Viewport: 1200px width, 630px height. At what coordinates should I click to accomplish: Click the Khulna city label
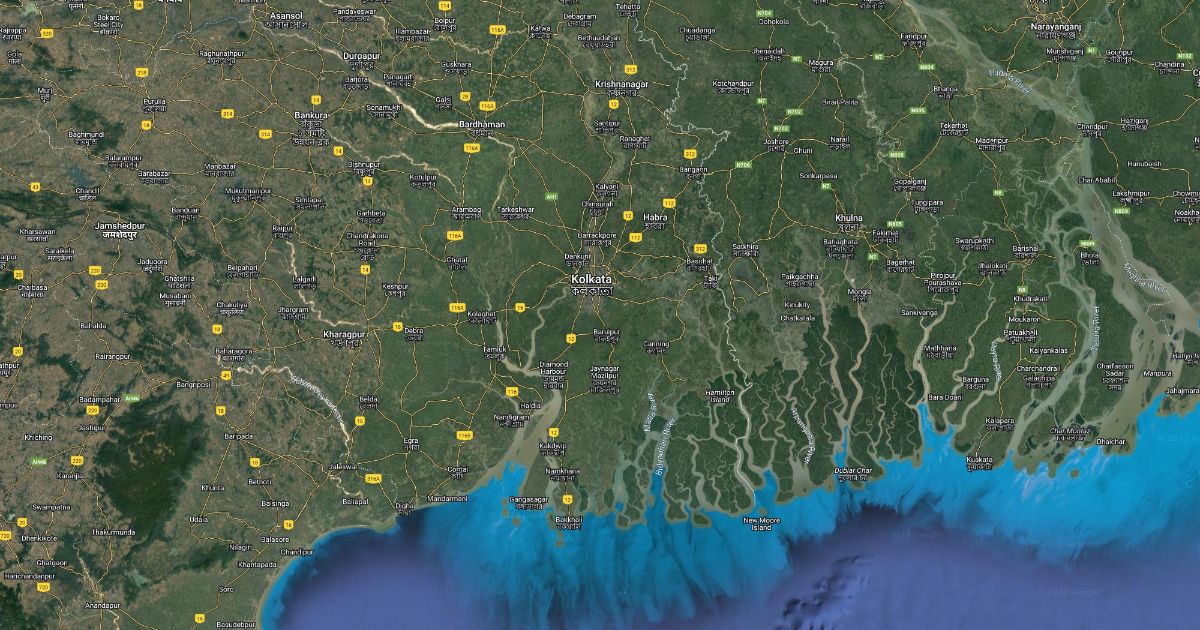click(x=848, y=218)
